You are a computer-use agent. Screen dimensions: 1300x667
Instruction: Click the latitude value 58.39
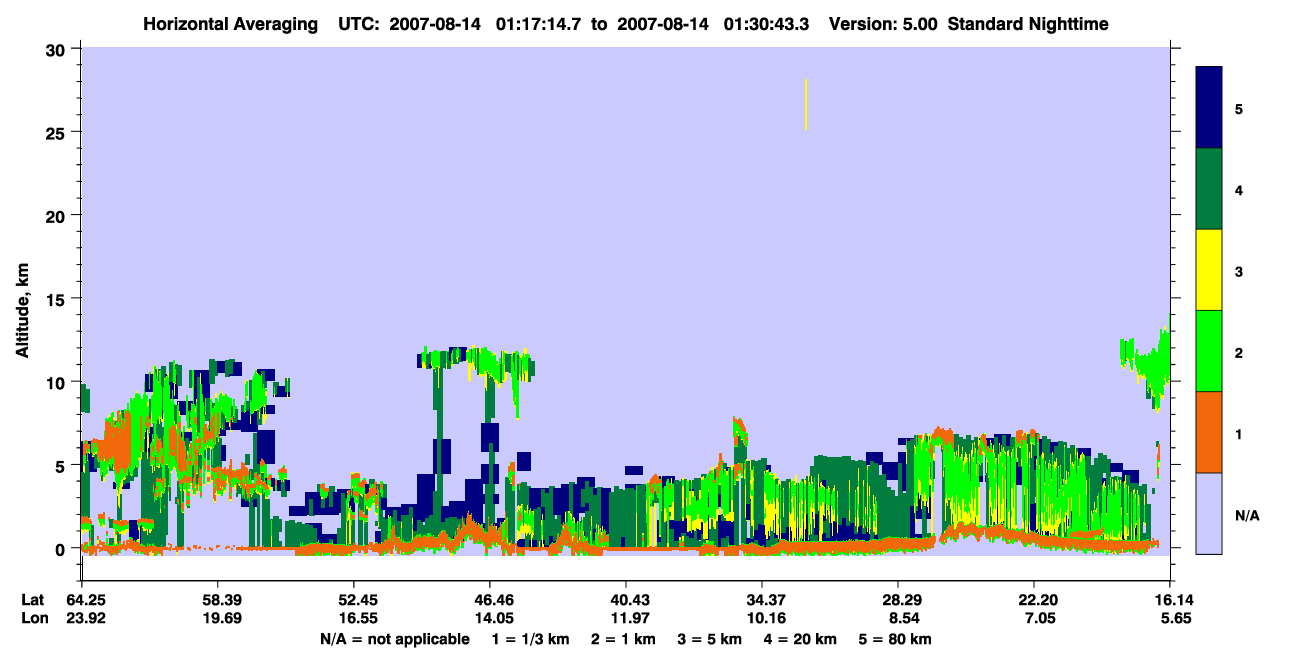(x=218, y=600)
